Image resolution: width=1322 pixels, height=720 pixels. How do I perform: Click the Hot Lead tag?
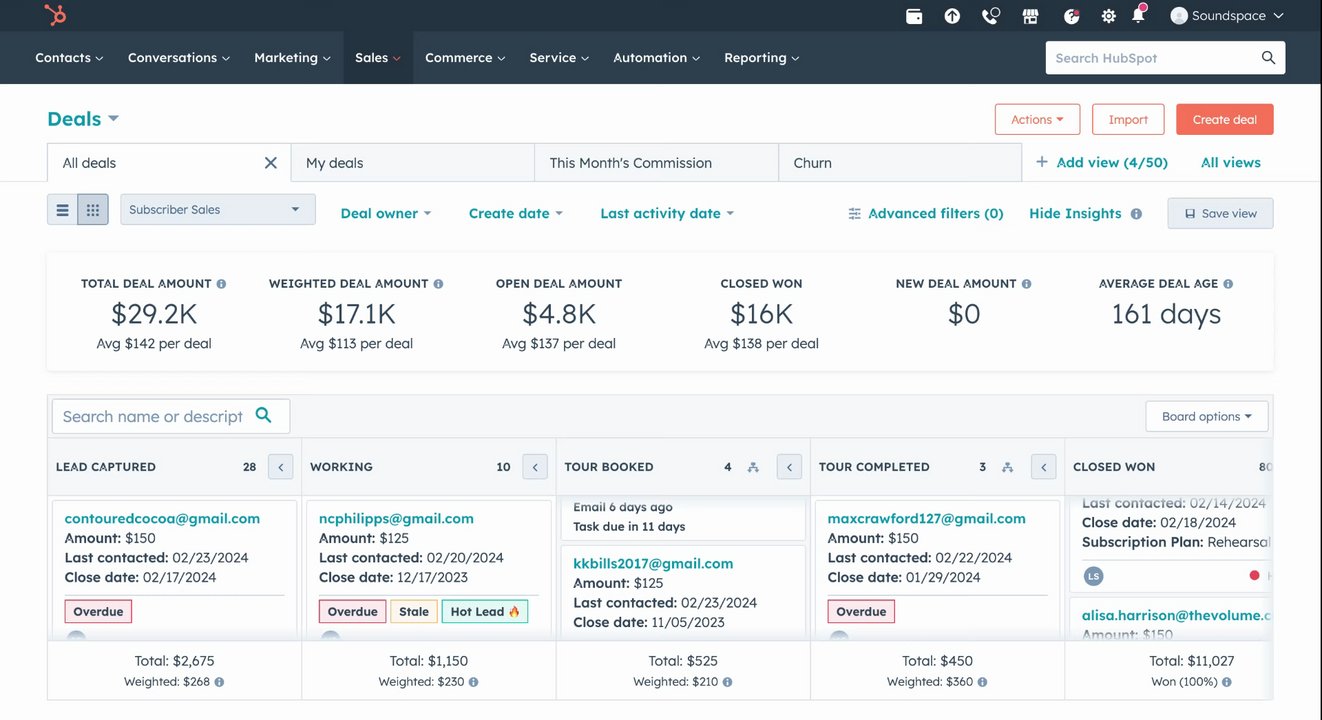[x=484, y=612]
